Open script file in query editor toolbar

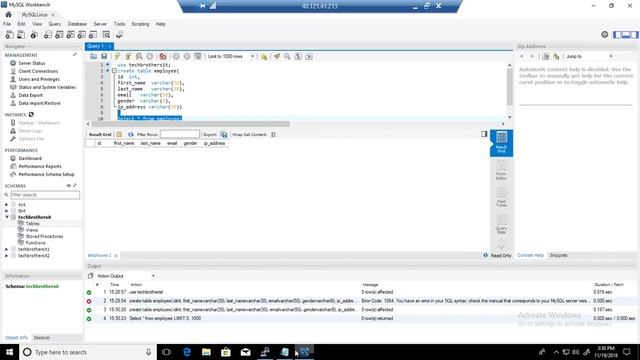coord(93,56)
